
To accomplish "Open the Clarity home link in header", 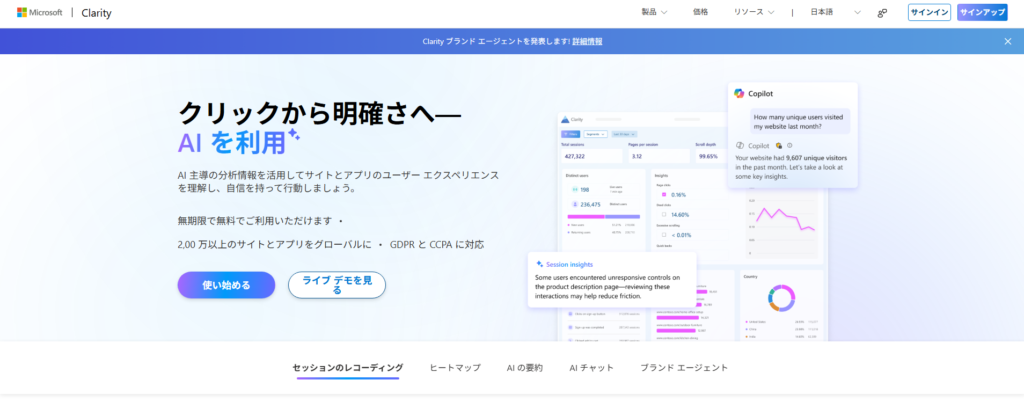I will 96,13.
